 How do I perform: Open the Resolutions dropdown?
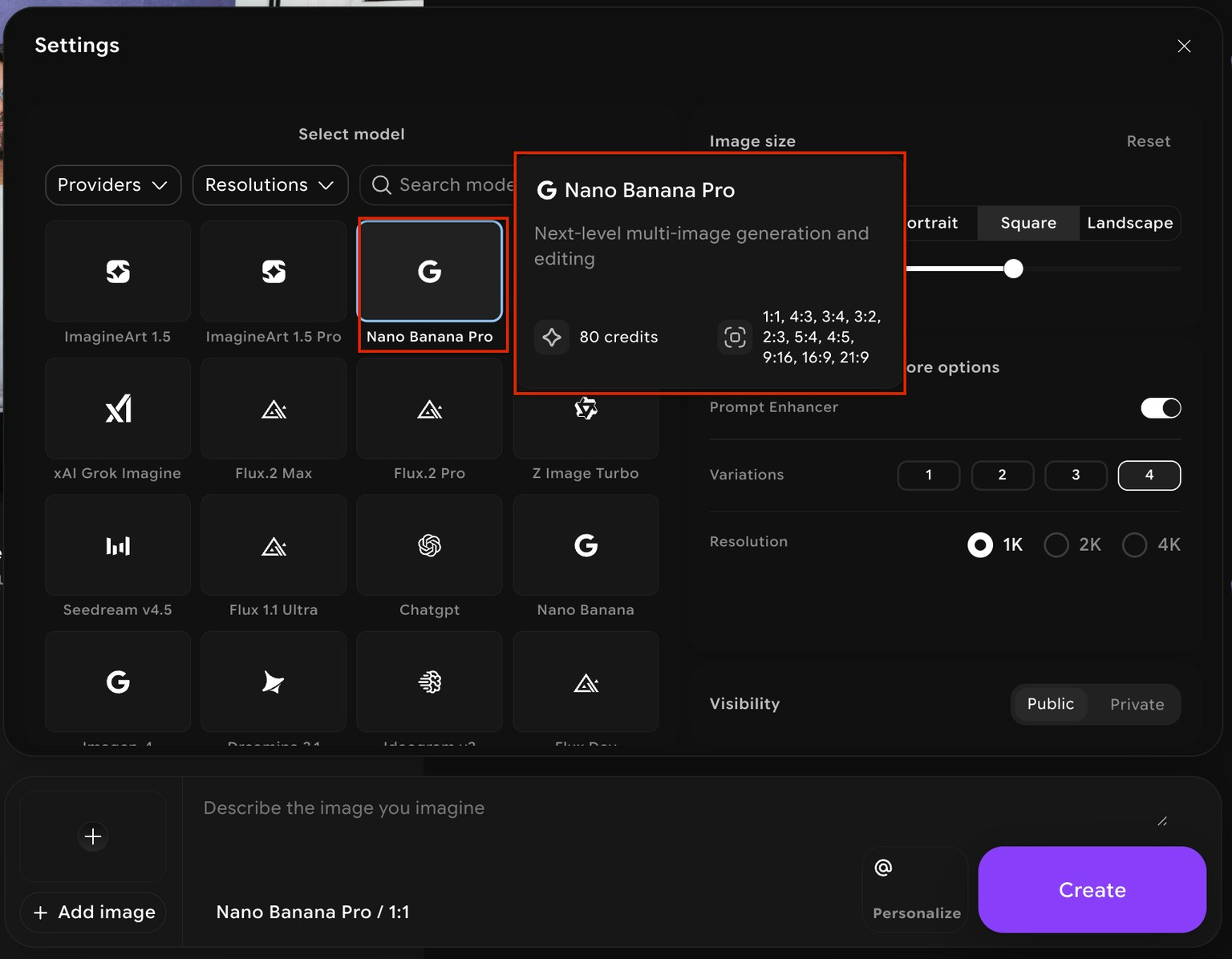(x=270, y=185)
